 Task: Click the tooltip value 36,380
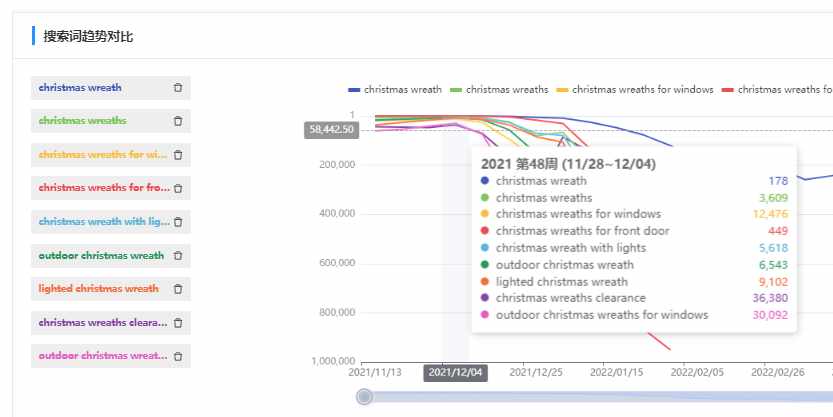click(770, 298)
